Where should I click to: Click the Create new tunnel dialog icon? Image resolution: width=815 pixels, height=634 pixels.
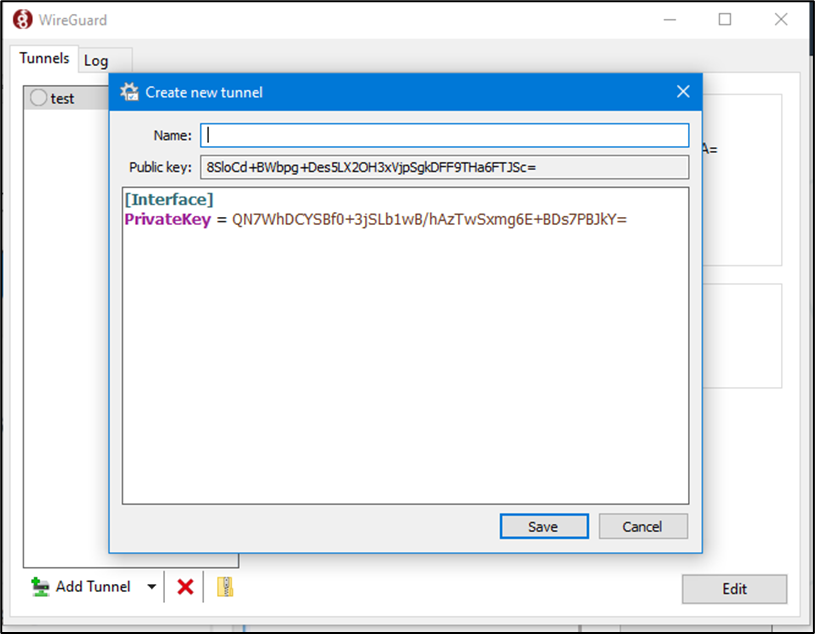click(x=129, y=92)
